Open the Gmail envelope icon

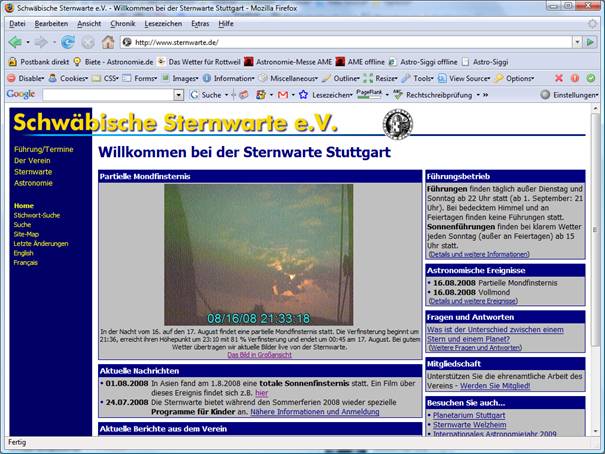coord(283,95)
